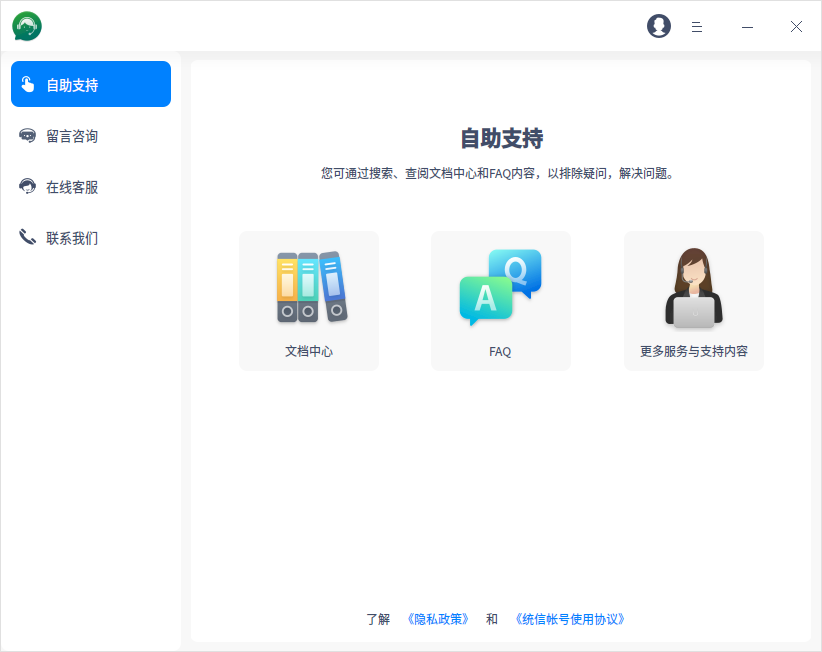Image resolution: width=822 pixels, height=652 pixels.
Task: Open the 文档中心 binders icon
Action: tap(312, 287)
